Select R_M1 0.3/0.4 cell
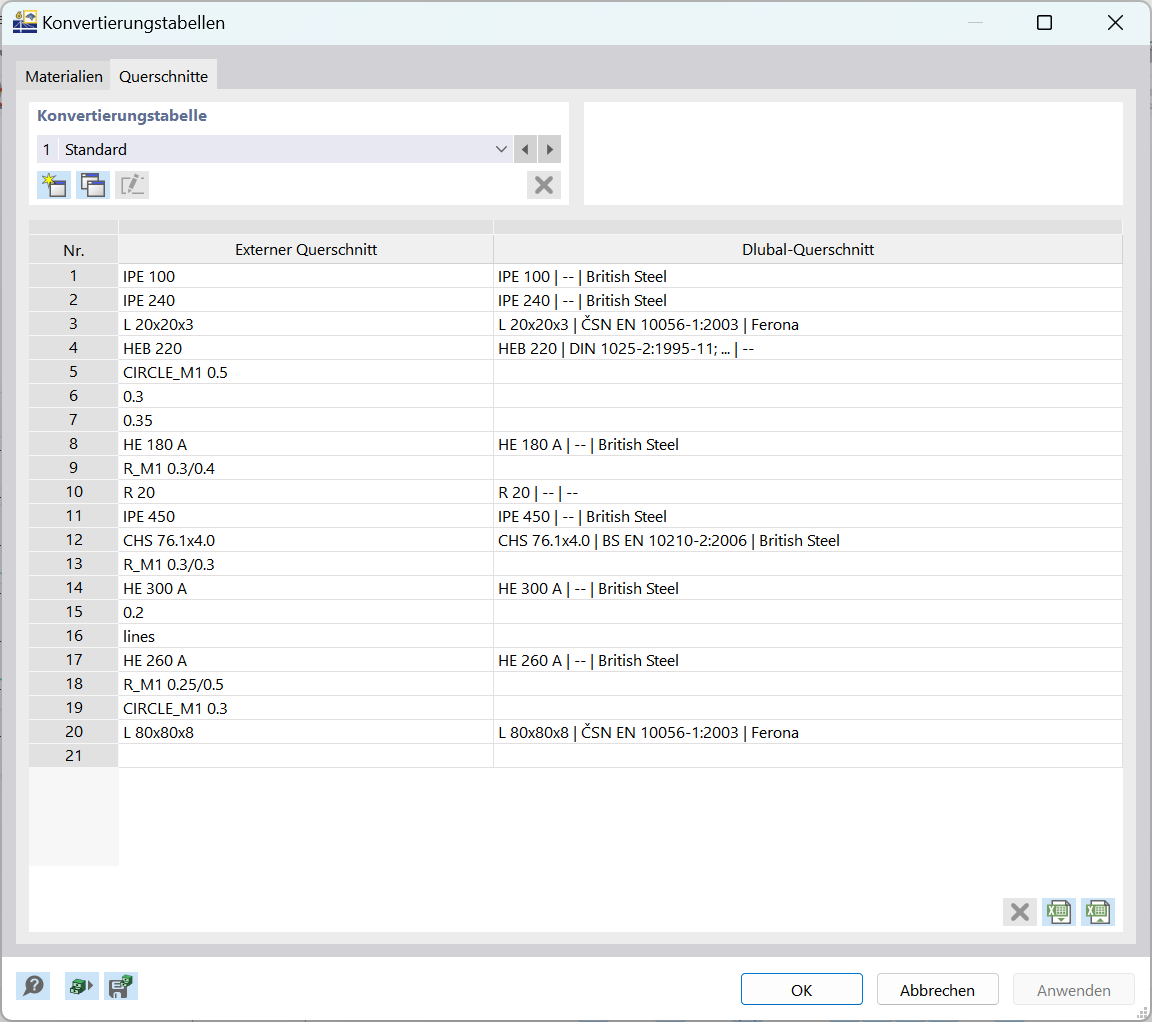The image size is (1152, 1022). pyautogui.click(x=306, y=468)
